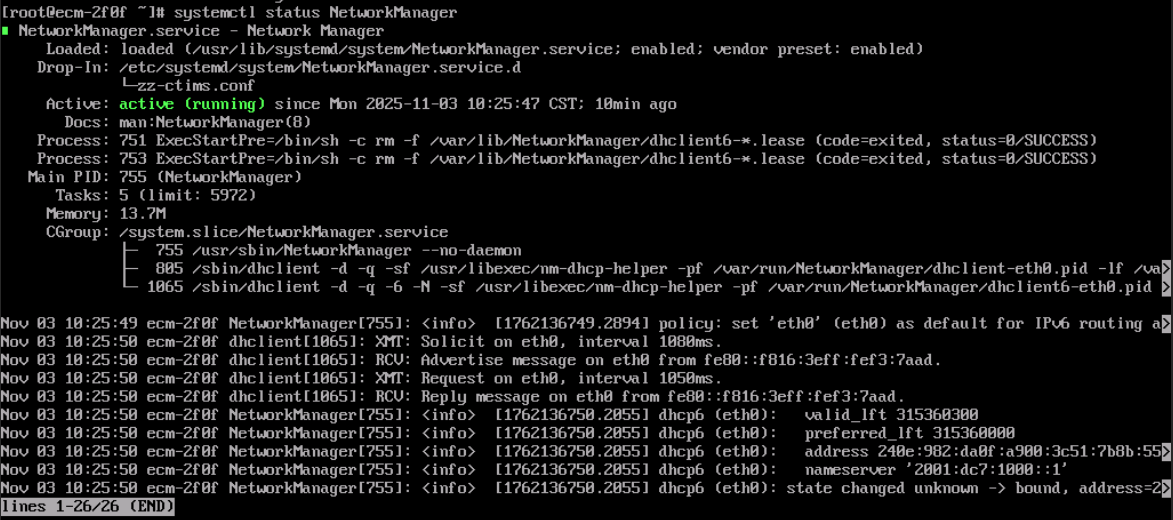The width and height of the screenshot is (1173, 520).
Task: Select the 755 /usr/sbin/NetworkManager process entry
Action: click(338, 250)
